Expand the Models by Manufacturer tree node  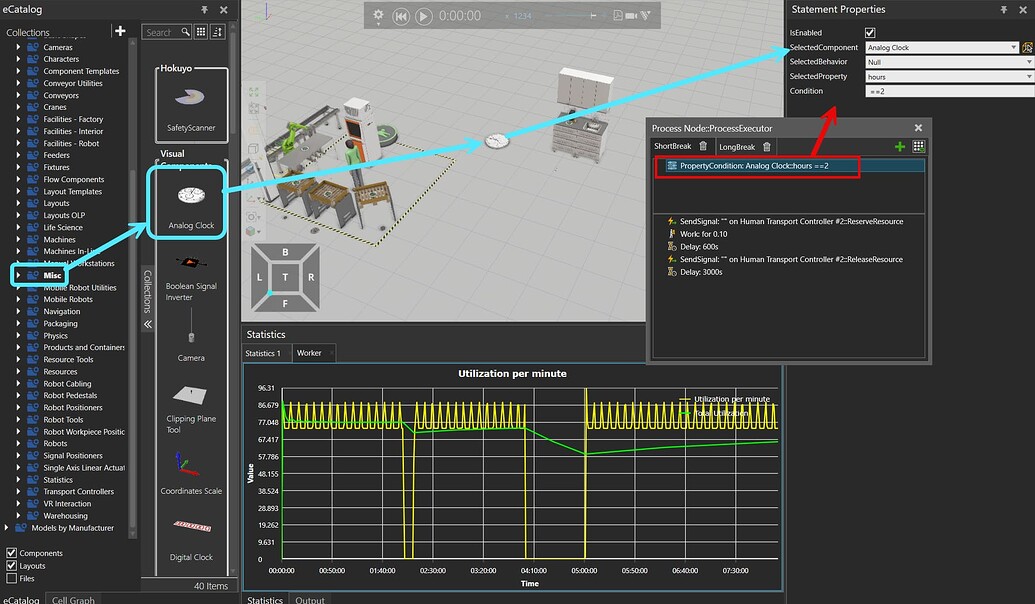7,528
